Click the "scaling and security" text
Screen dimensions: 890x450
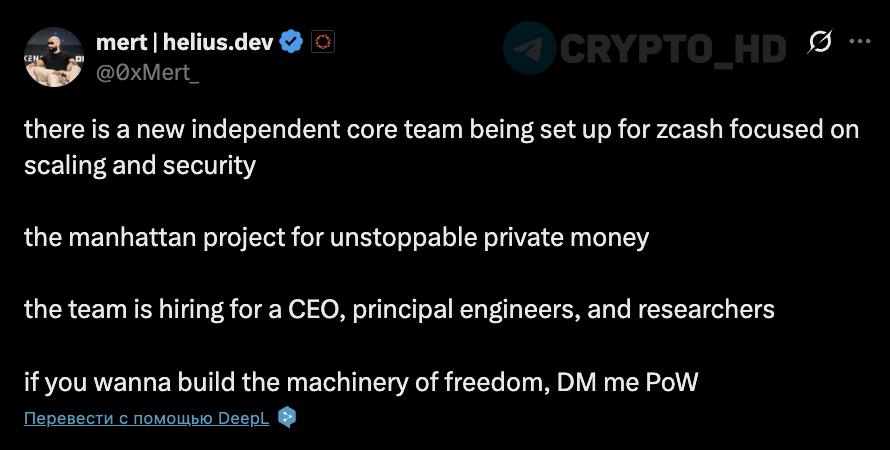click(140, 164)
